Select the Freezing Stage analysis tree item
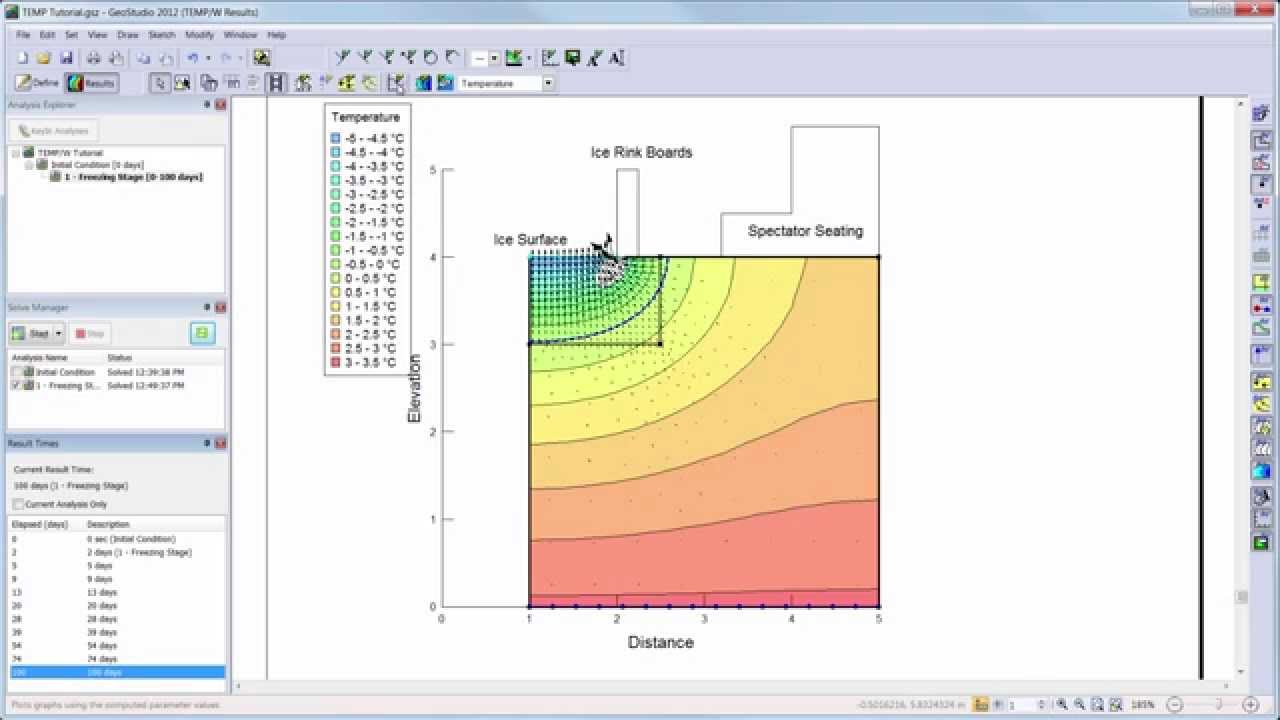 pyautogui.click(x=133, y=177)
